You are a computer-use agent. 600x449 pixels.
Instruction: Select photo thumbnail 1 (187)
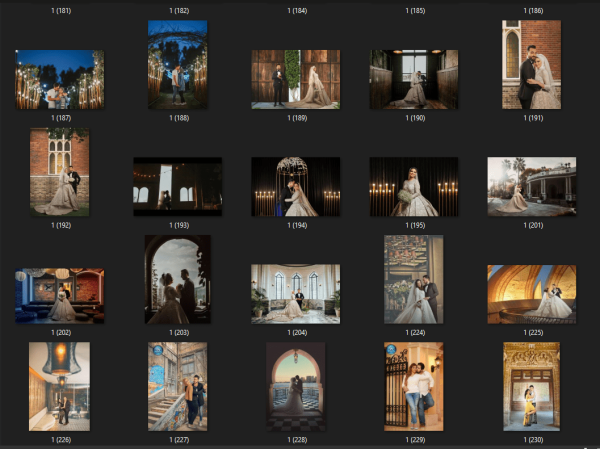point(59,80)
